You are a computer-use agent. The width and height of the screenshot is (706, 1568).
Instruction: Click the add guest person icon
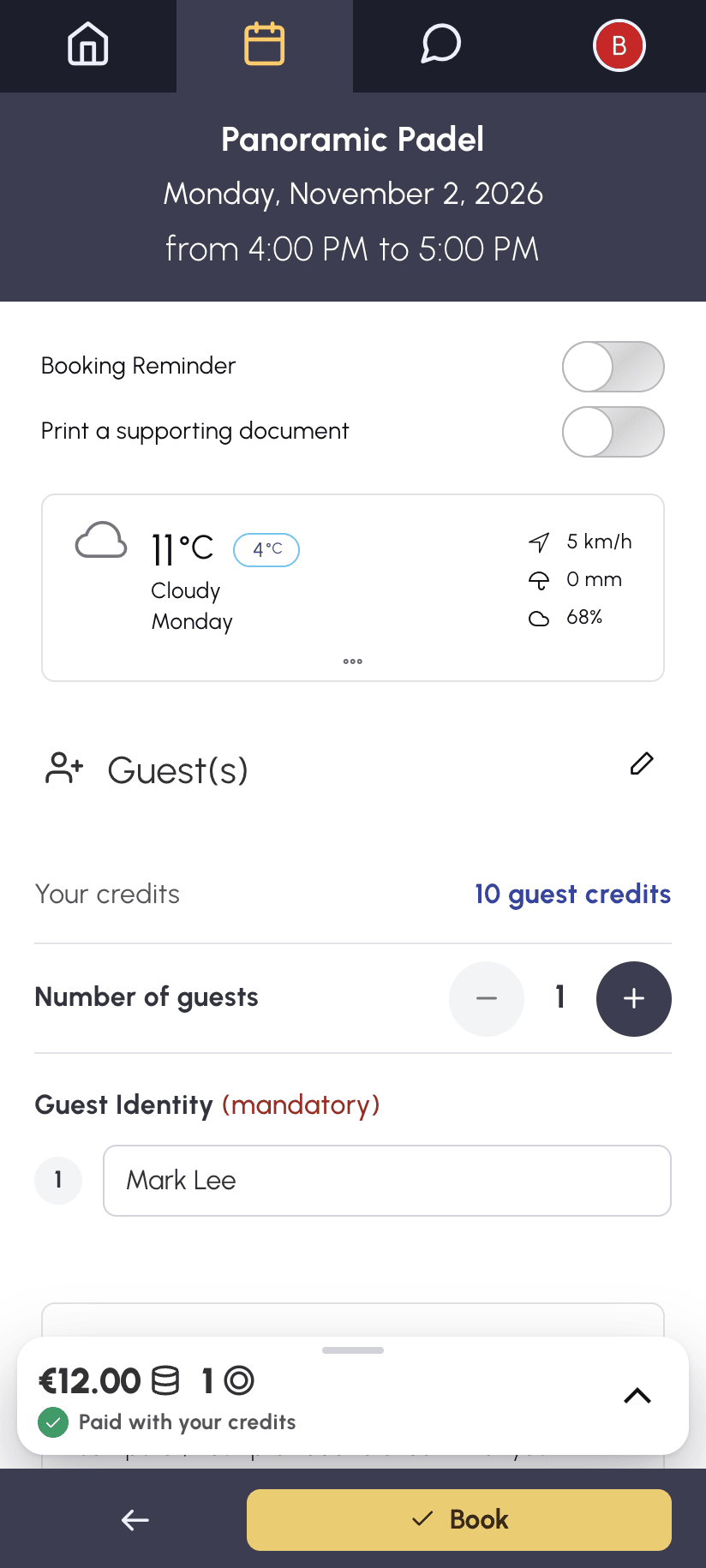pos(64,769)
